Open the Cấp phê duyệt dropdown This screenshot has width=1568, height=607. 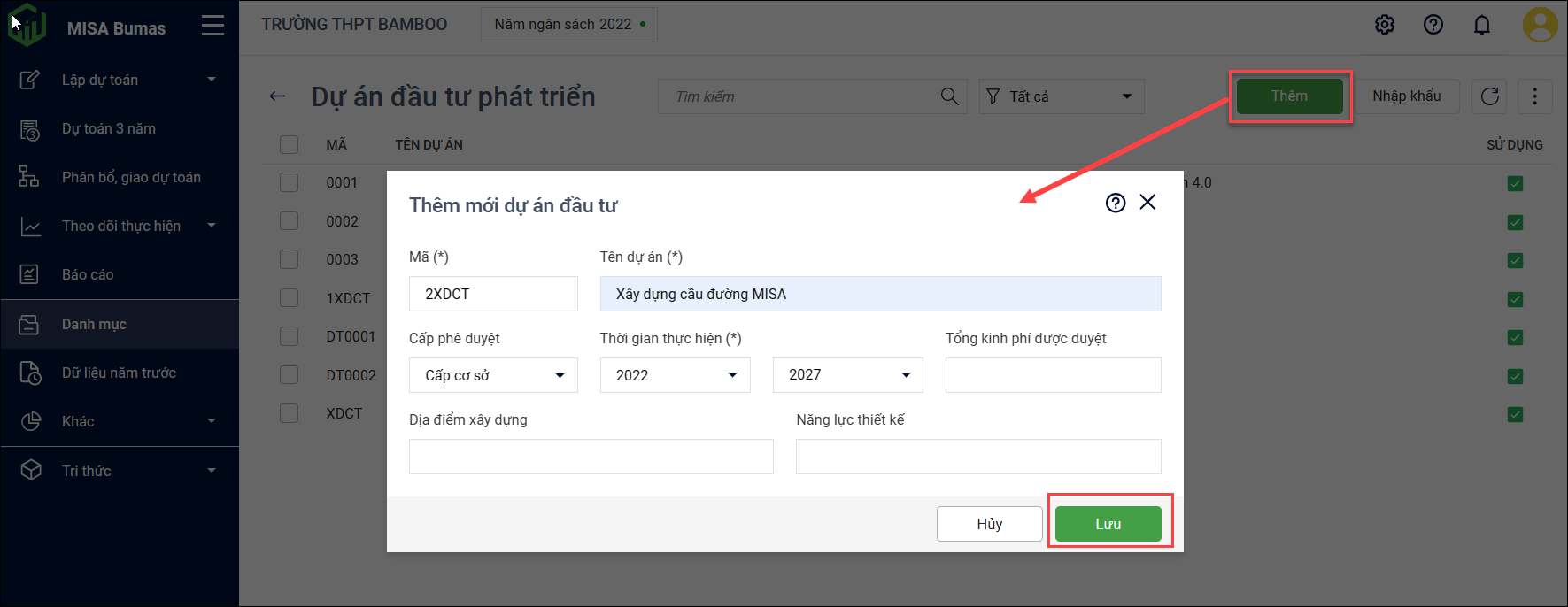click(x=493, y=375)
